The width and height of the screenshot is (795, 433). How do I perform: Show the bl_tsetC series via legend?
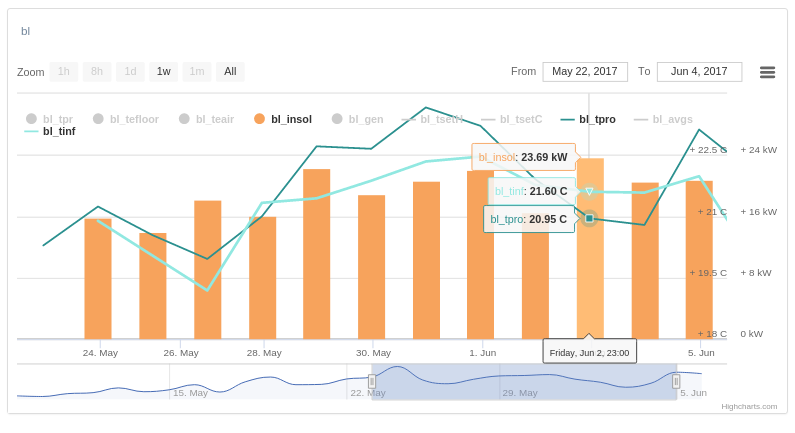pyautogui.click(x=520, y=119)
